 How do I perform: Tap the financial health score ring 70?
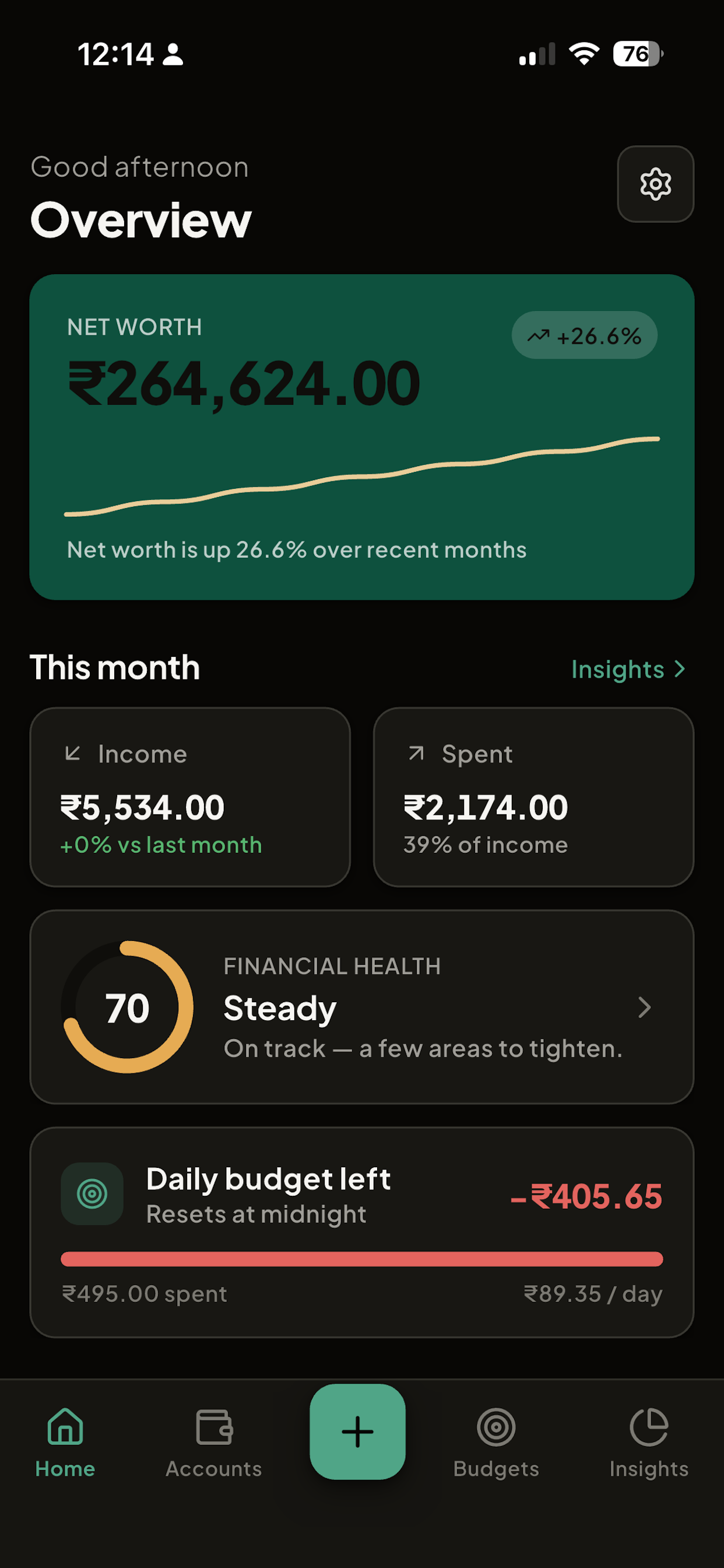127,1007
